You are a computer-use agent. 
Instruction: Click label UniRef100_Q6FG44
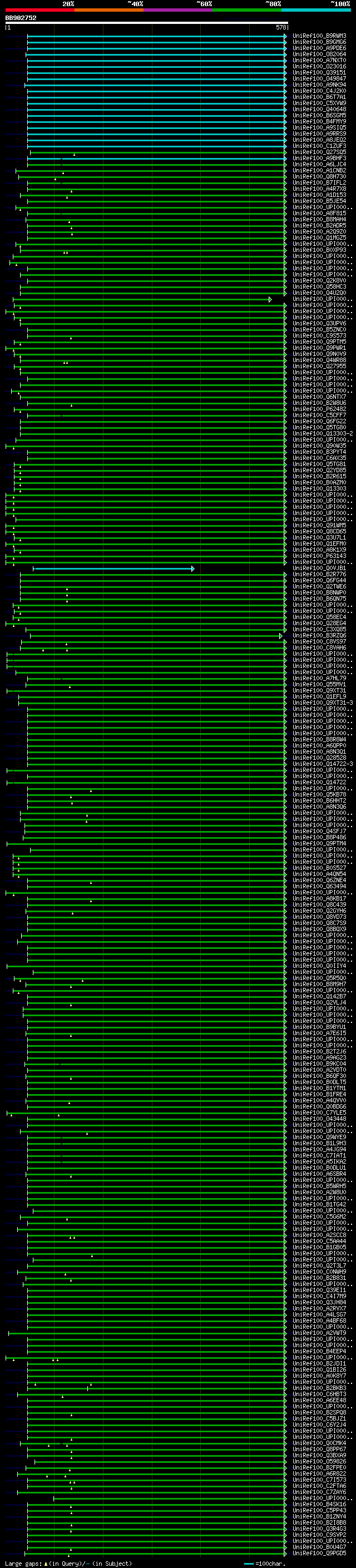tap(319, 580)
